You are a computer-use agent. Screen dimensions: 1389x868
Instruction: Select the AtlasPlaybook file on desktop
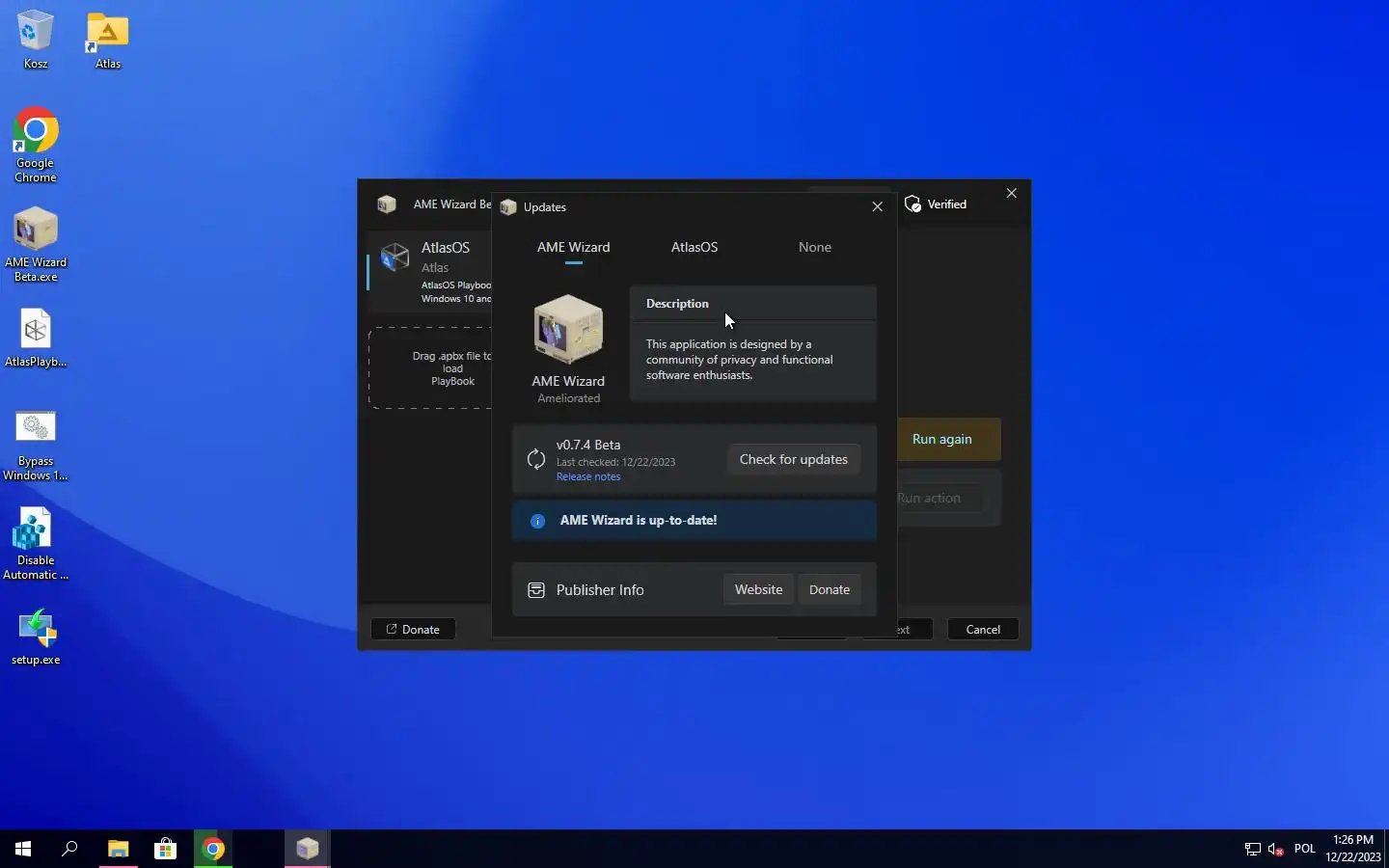pyautogui.click(x=36, y=338)
